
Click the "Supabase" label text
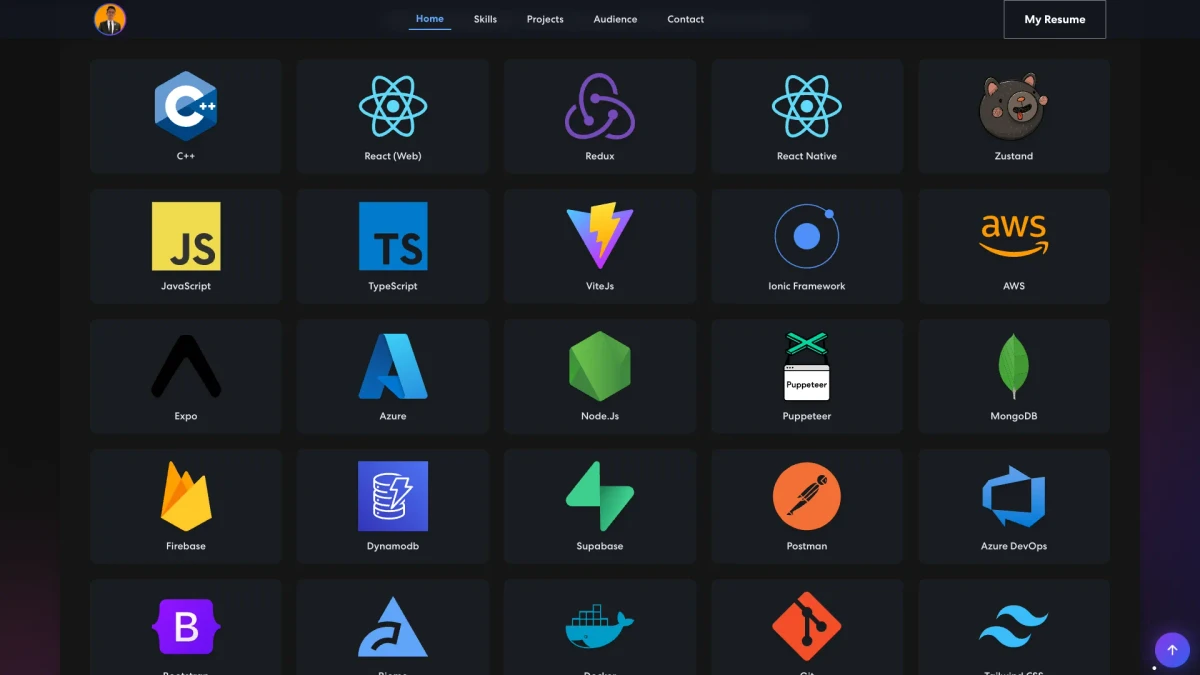coord(600,546)
